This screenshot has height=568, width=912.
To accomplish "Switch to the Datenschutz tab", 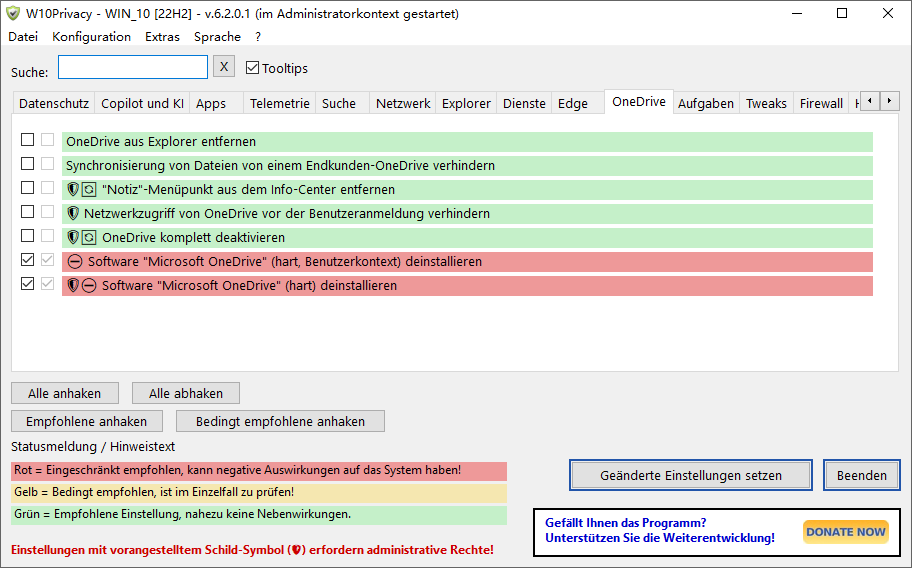I will pos(54,103).
